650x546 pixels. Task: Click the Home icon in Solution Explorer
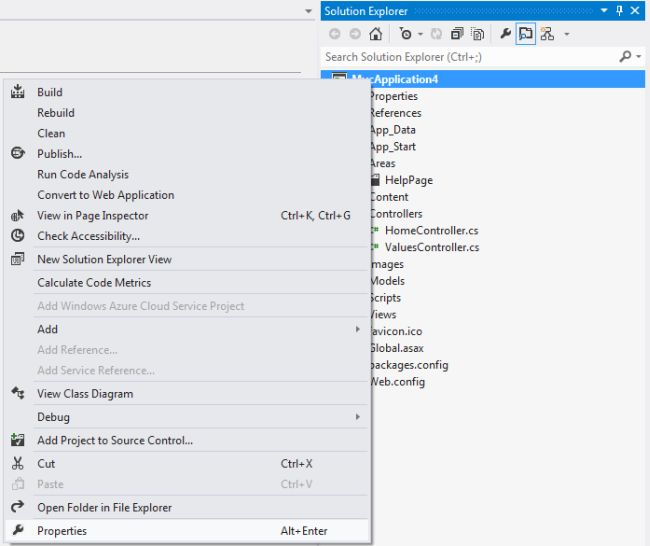[376, 34]
